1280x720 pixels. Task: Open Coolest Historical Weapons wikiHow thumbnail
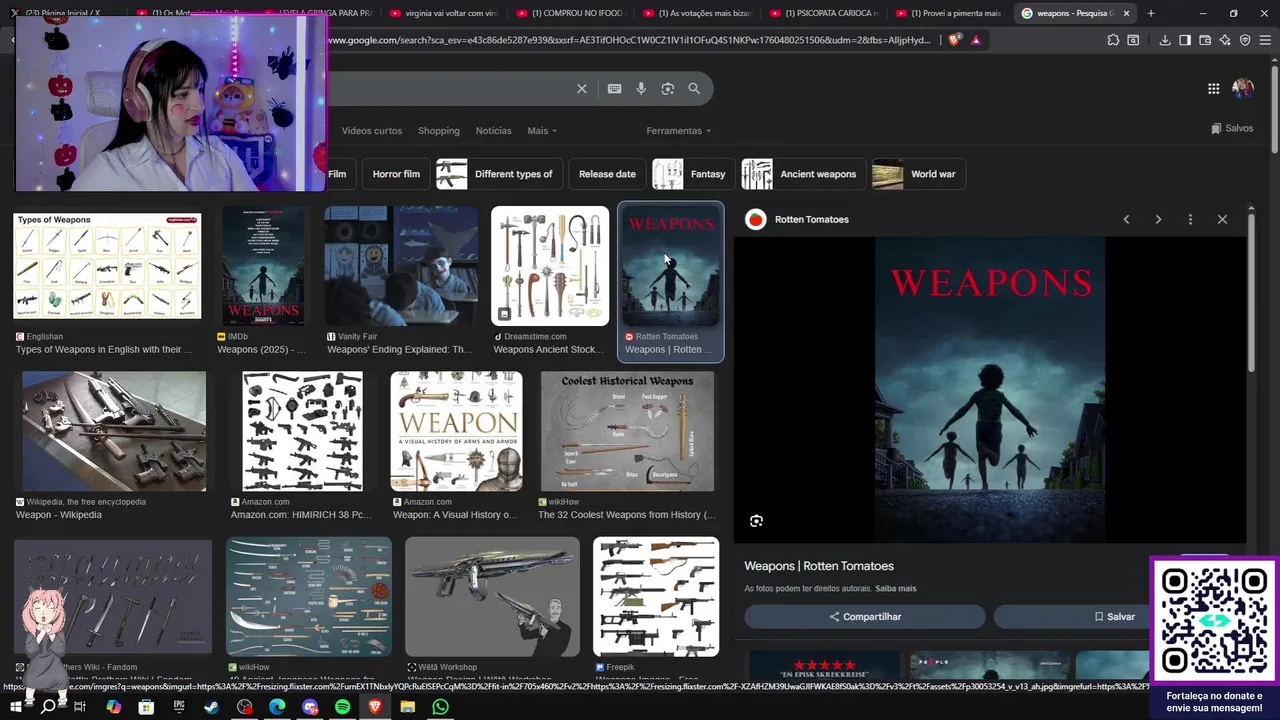point(627,431)
